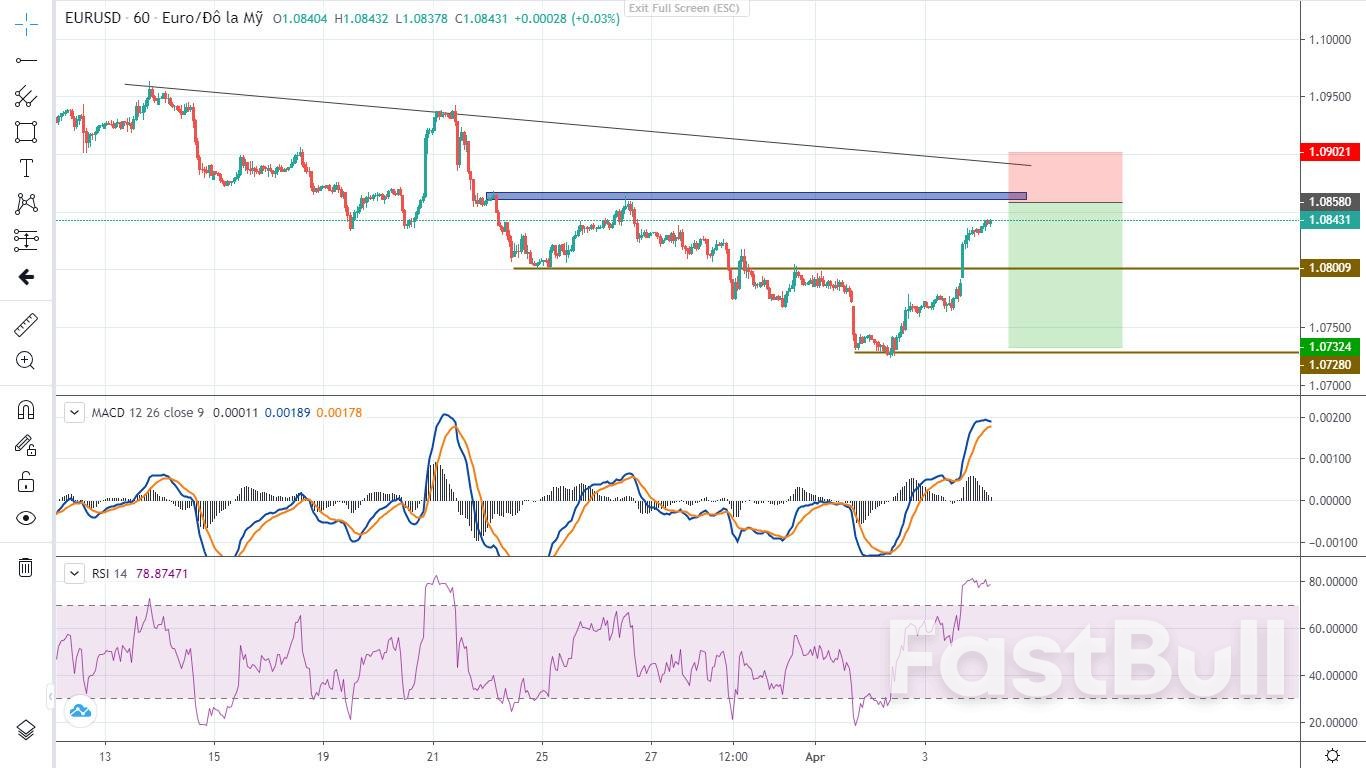
Task: Click the MACD 12 26 close 9 label
Action: [147, 412]
